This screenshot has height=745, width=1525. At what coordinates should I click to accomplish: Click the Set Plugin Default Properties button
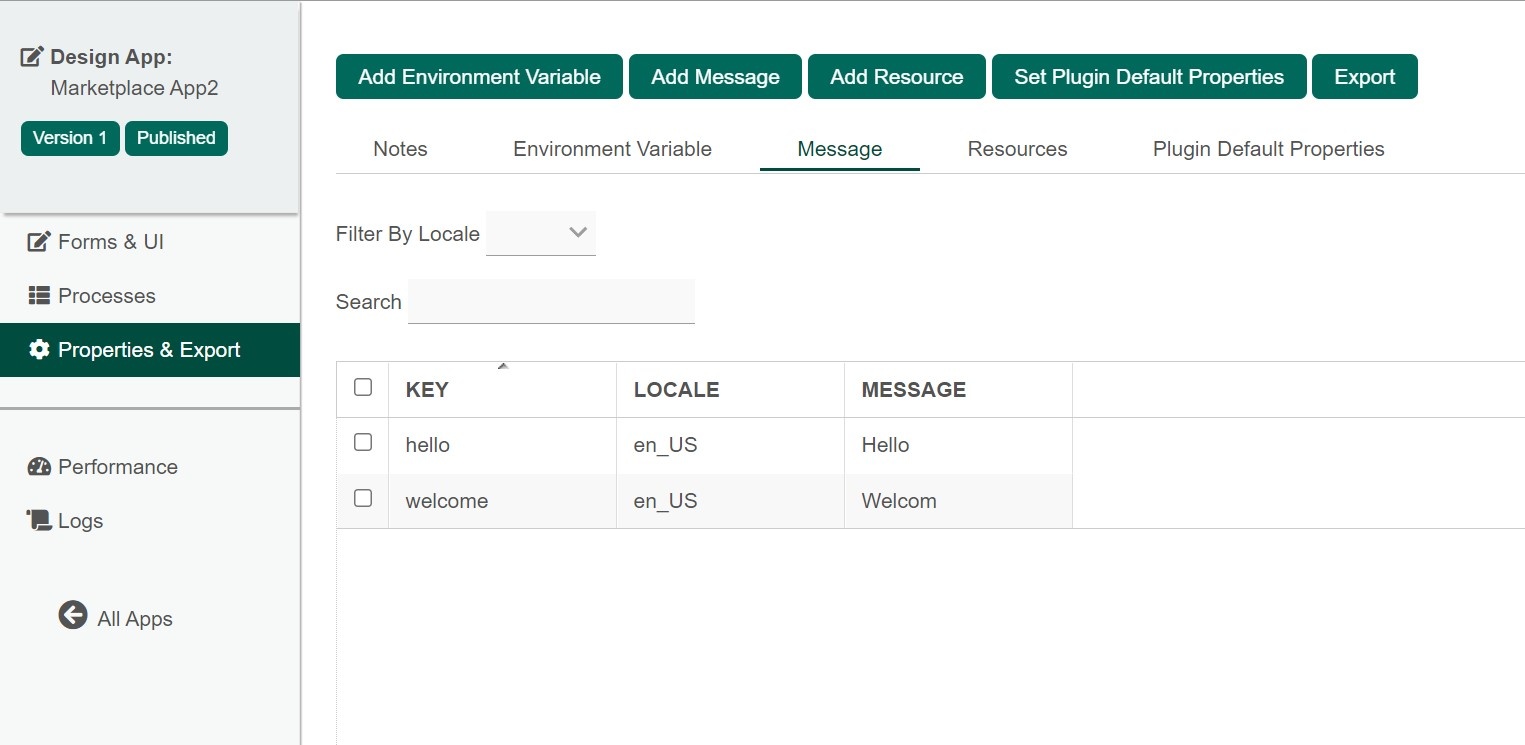tap(1149, 77)
